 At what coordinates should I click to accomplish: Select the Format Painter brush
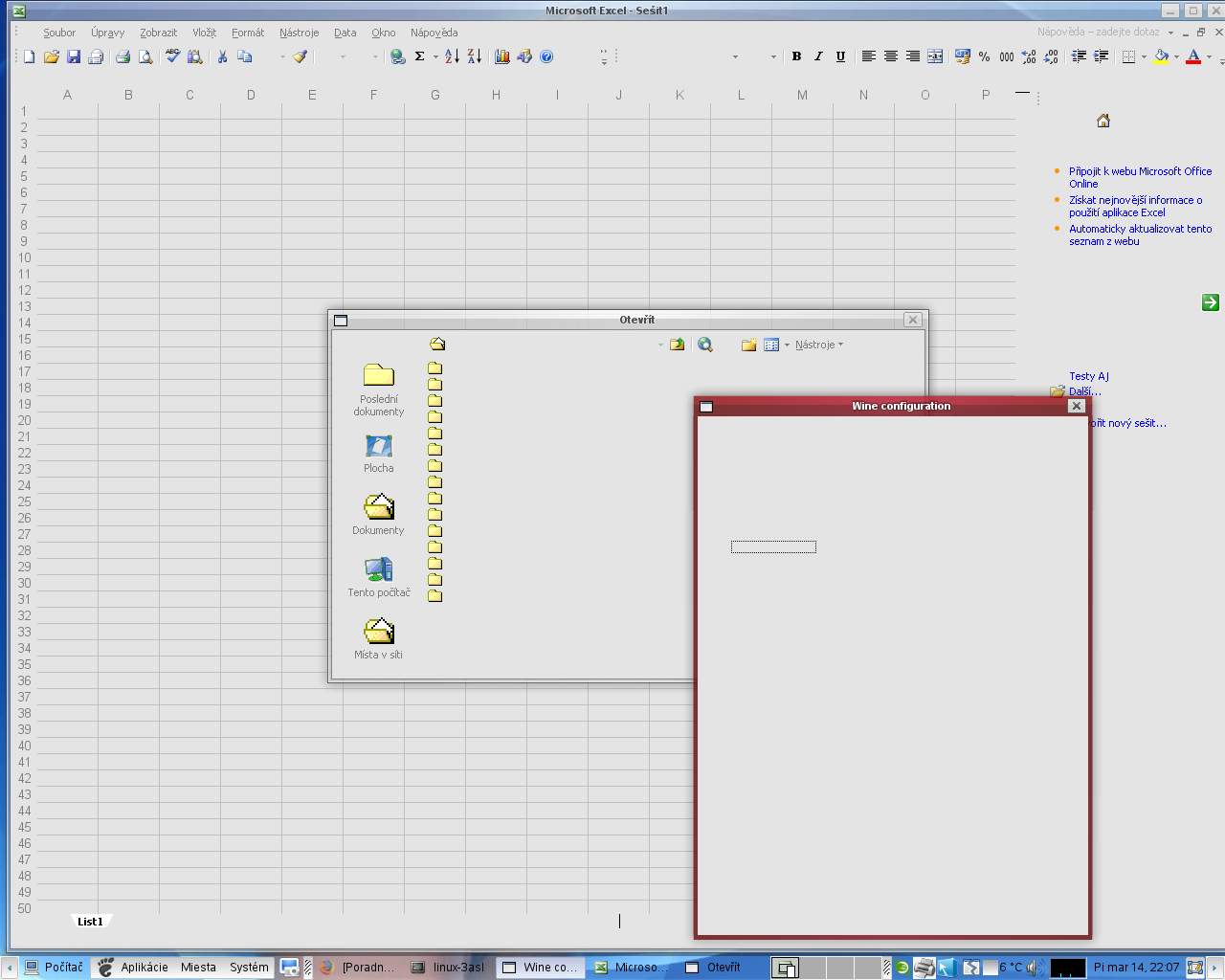[301, 56]
